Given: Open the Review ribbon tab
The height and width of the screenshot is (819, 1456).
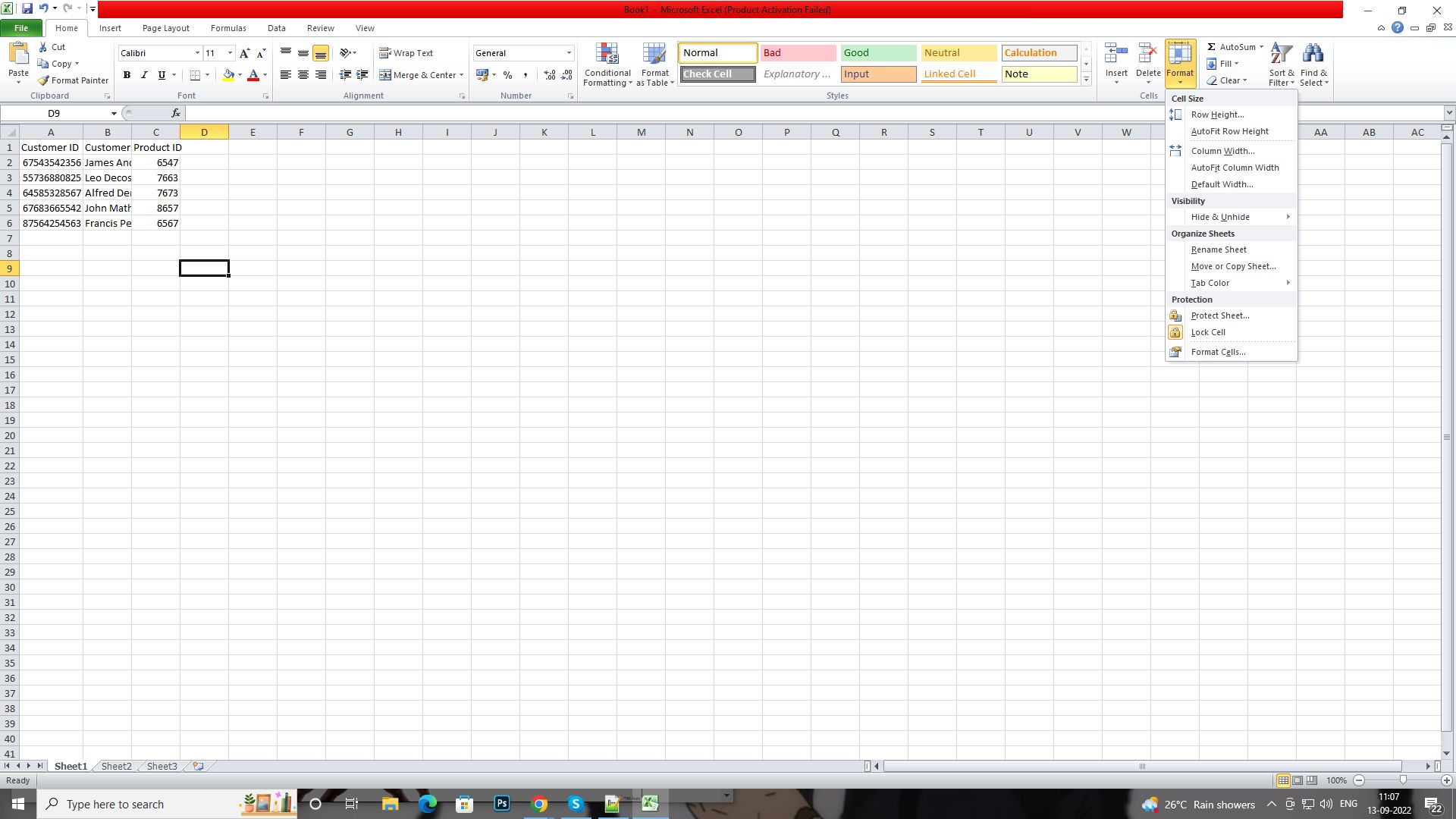Looking at the screenshot, I should tap(320, 28).
